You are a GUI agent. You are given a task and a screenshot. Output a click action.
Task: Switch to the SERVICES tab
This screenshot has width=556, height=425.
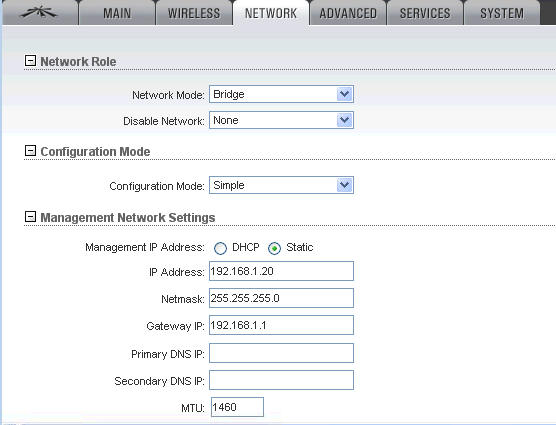pyautogui.click(x=425, y=13)
